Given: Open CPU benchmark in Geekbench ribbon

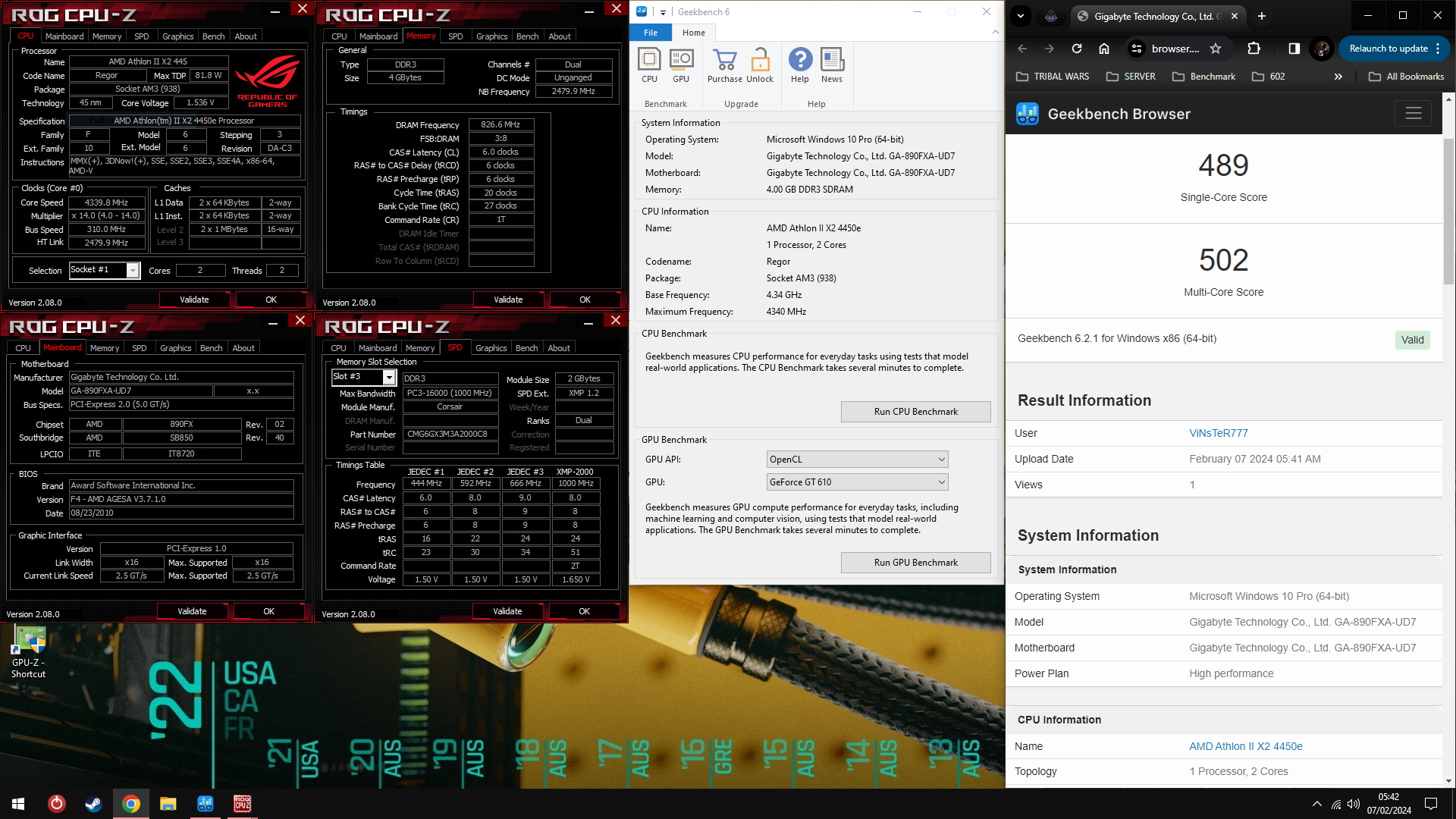Looking at the screenshot, I should (x=650, y=65).
